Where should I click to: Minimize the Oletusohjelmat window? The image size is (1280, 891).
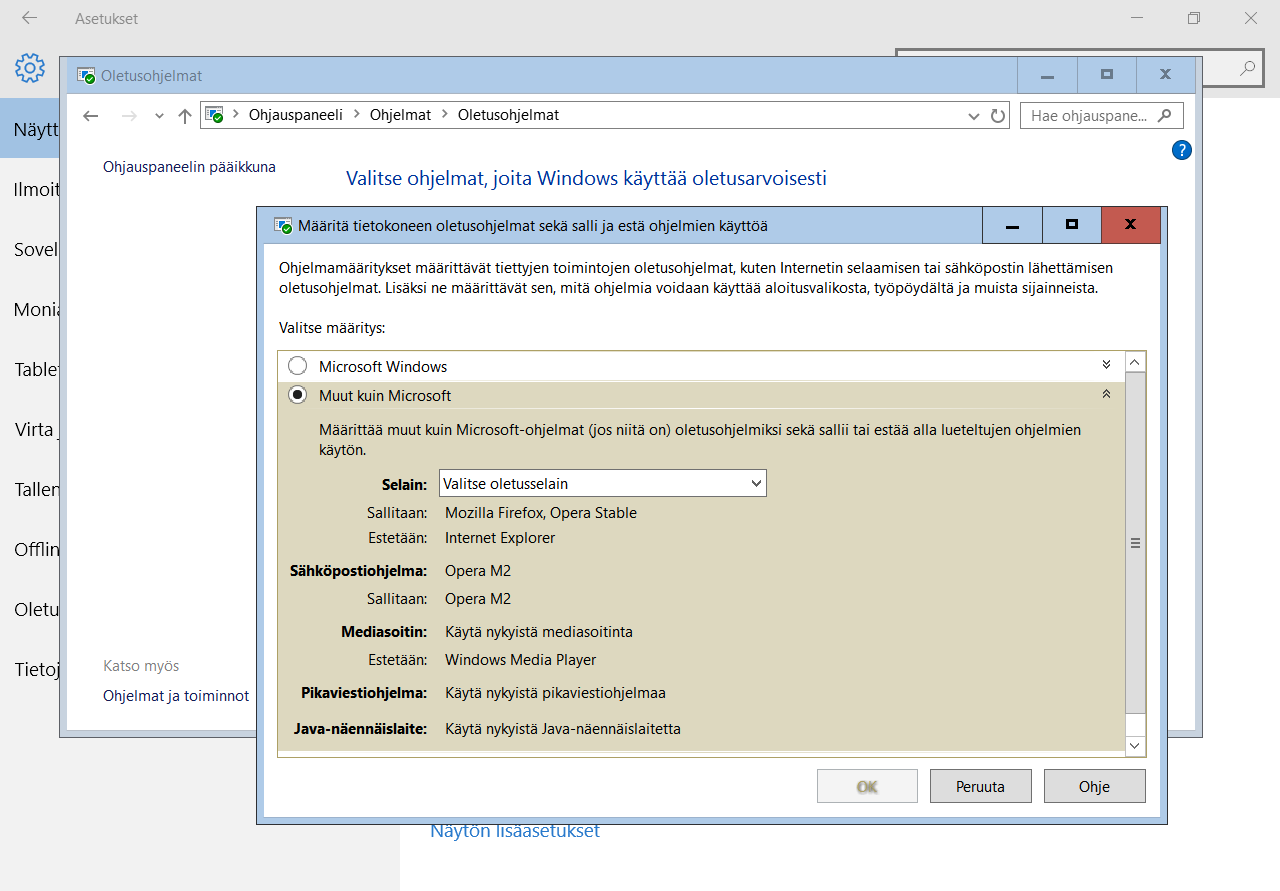coord(1047,75)
